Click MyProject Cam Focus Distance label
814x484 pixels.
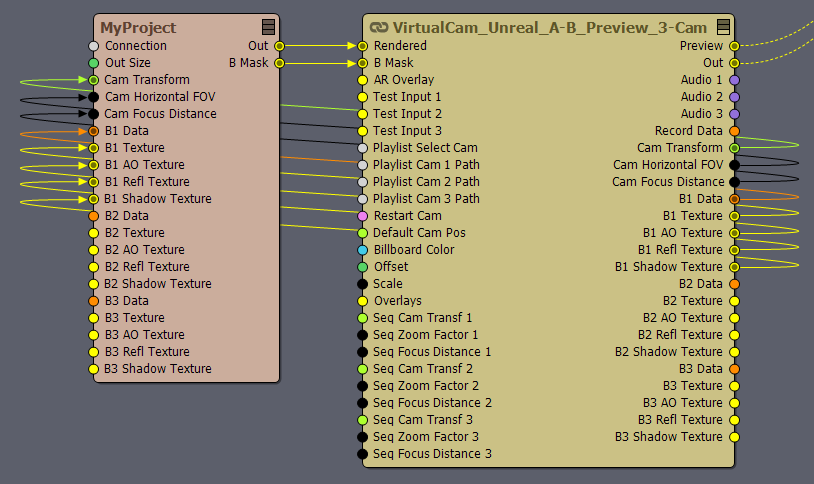(160, 114)
